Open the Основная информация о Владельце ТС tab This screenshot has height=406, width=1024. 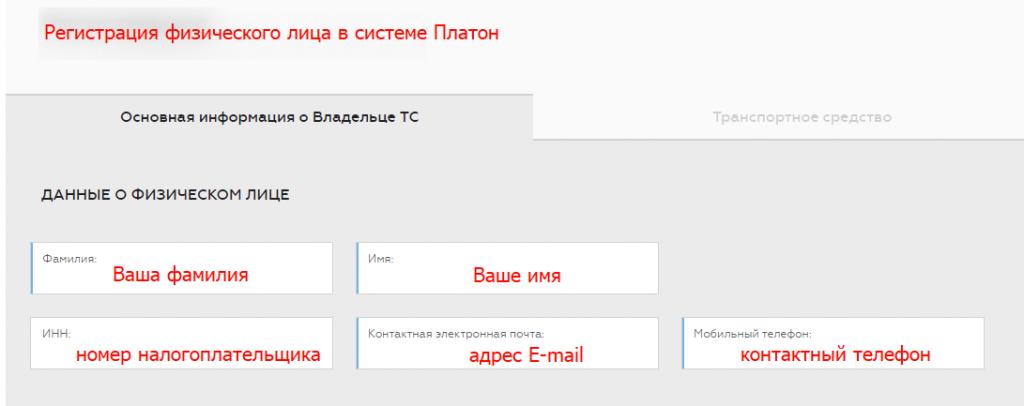[x=269, y=117]
